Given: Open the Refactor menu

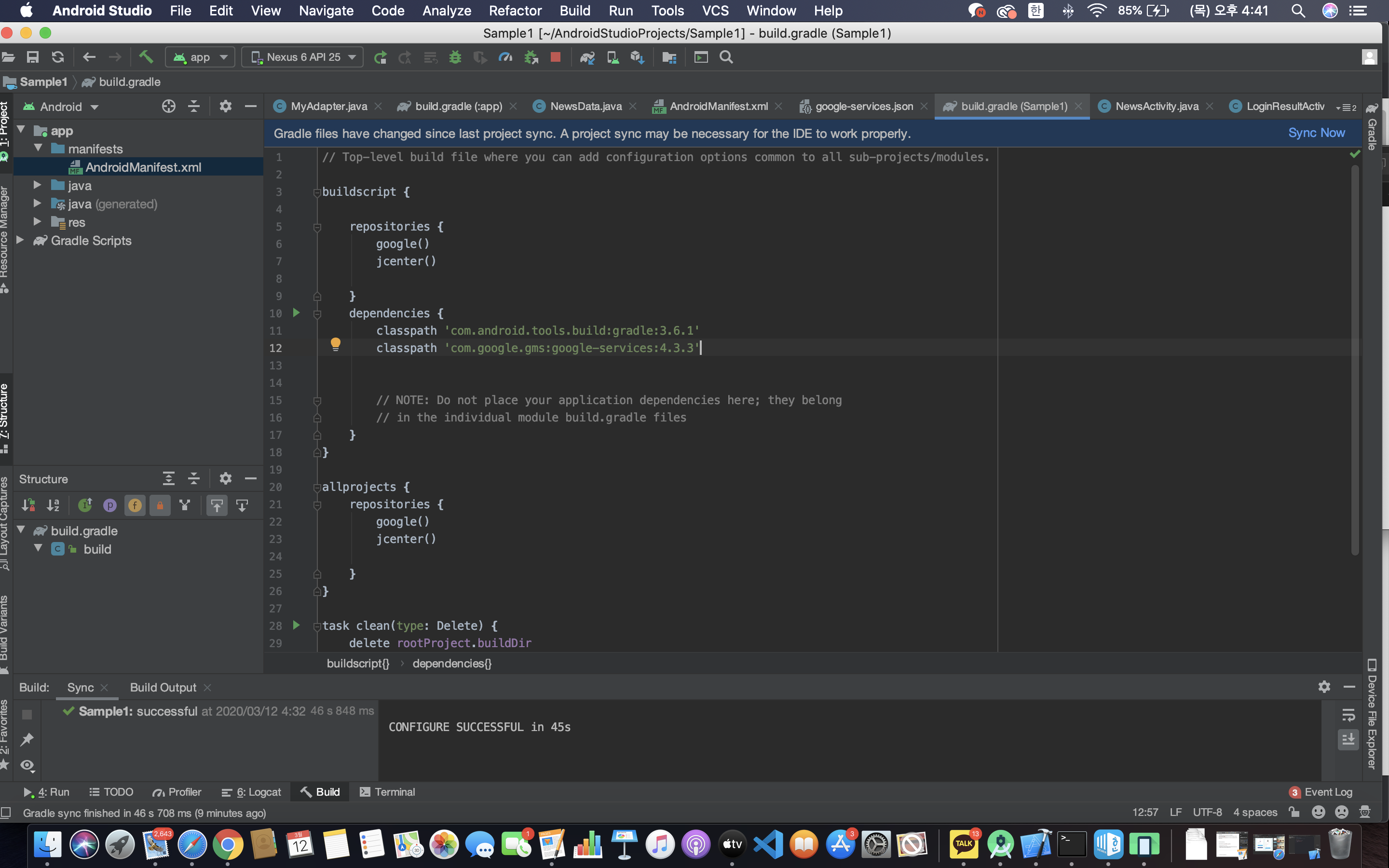Looking at the screenshot, I should (x=515, y=10).
